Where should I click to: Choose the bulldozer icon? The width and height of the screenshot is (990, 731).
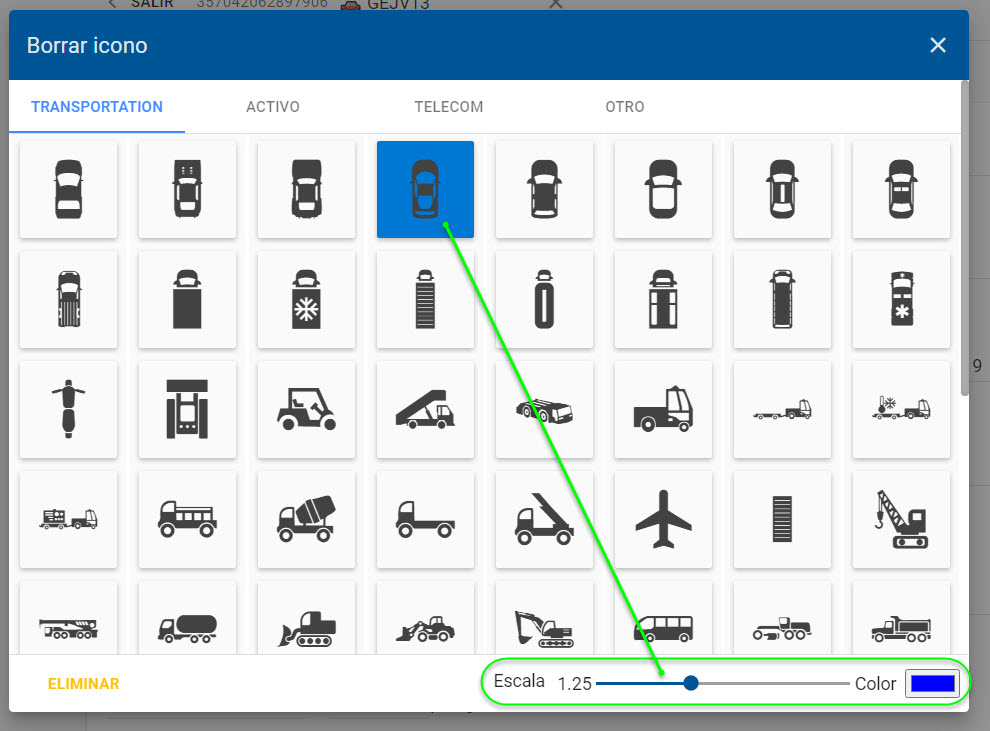tap(306, 627)
